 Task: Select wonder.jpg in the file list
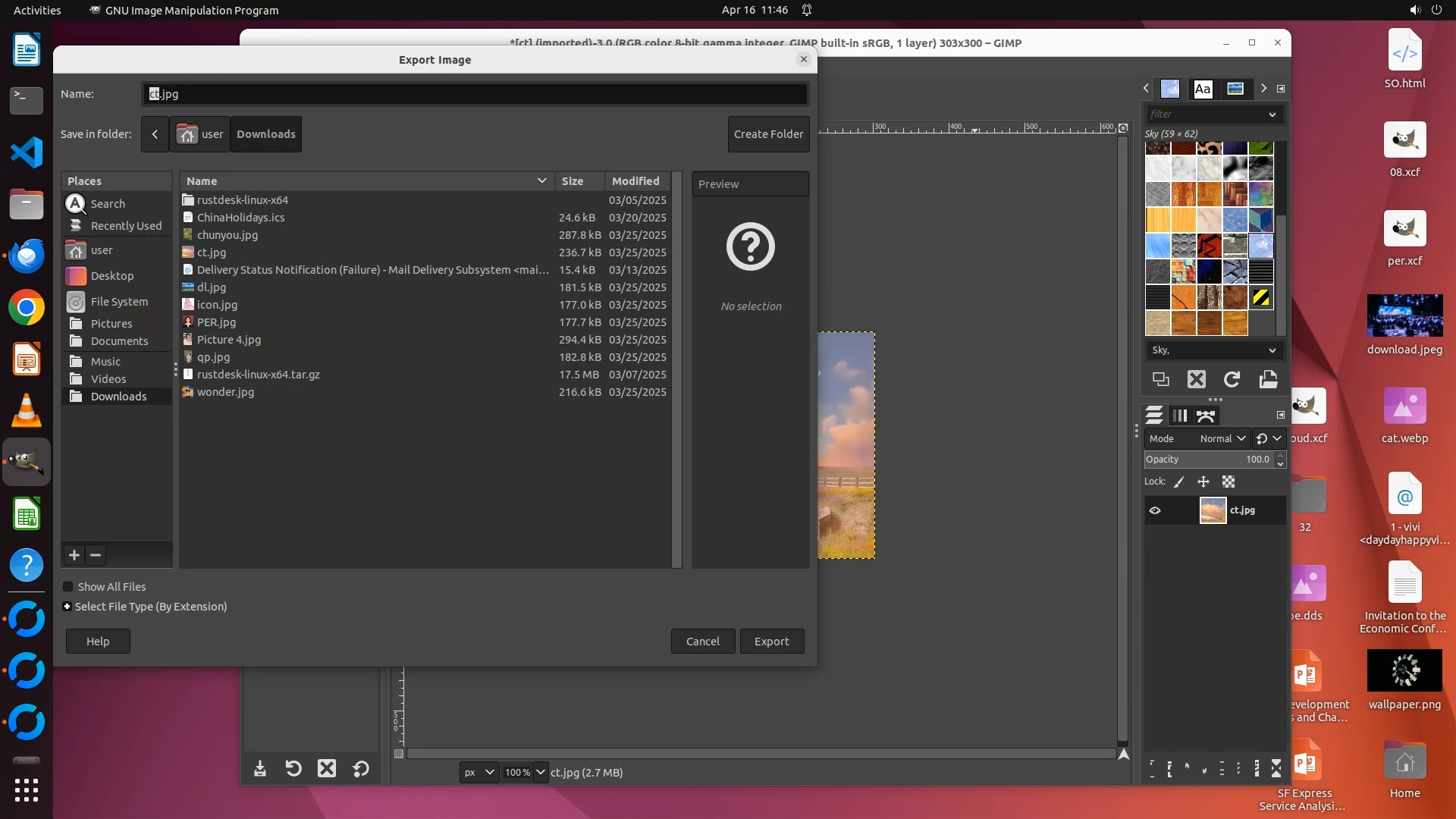coord(226,392)
